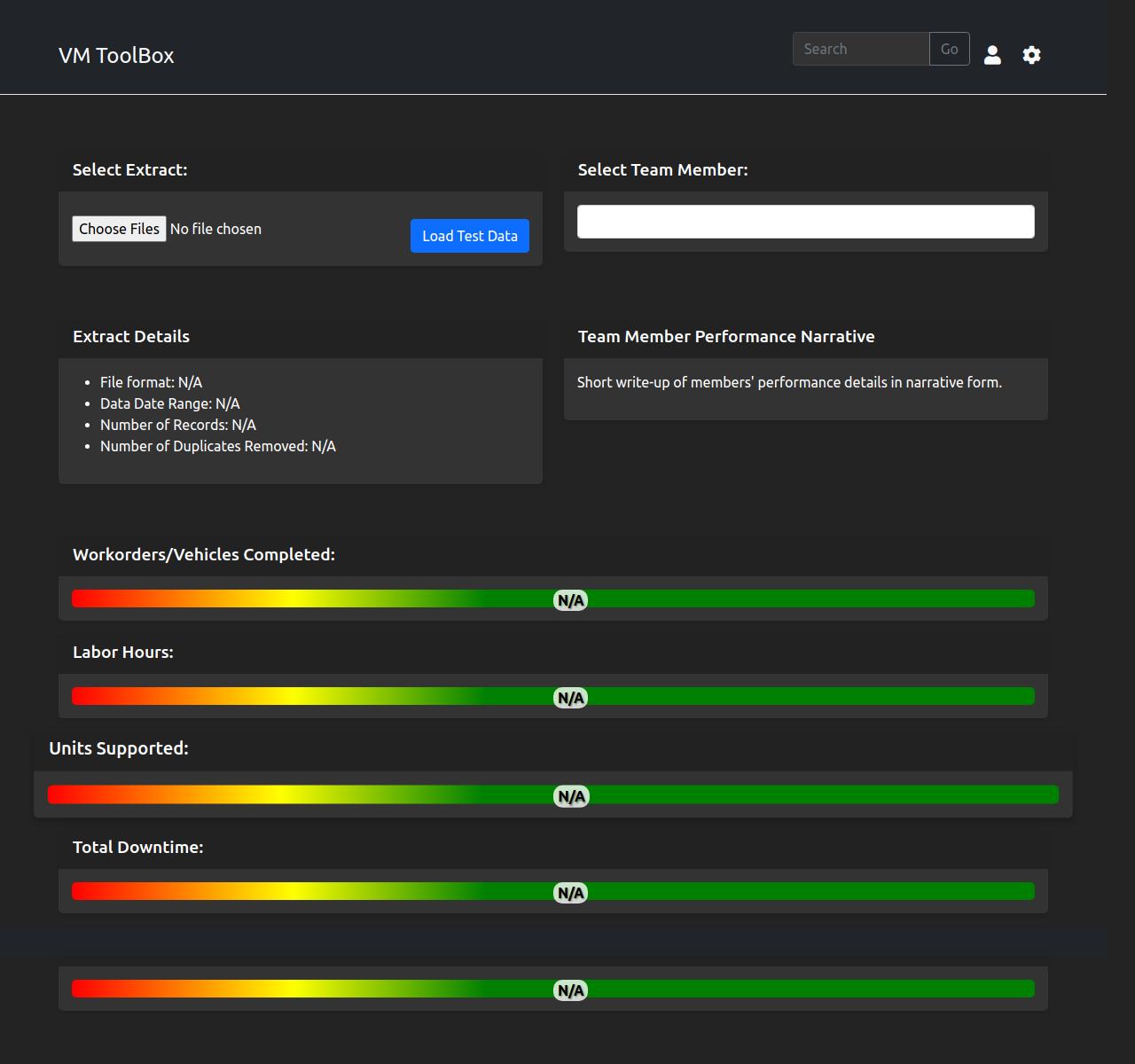
Task: Open the user profile icon
Action: (992, 55)
